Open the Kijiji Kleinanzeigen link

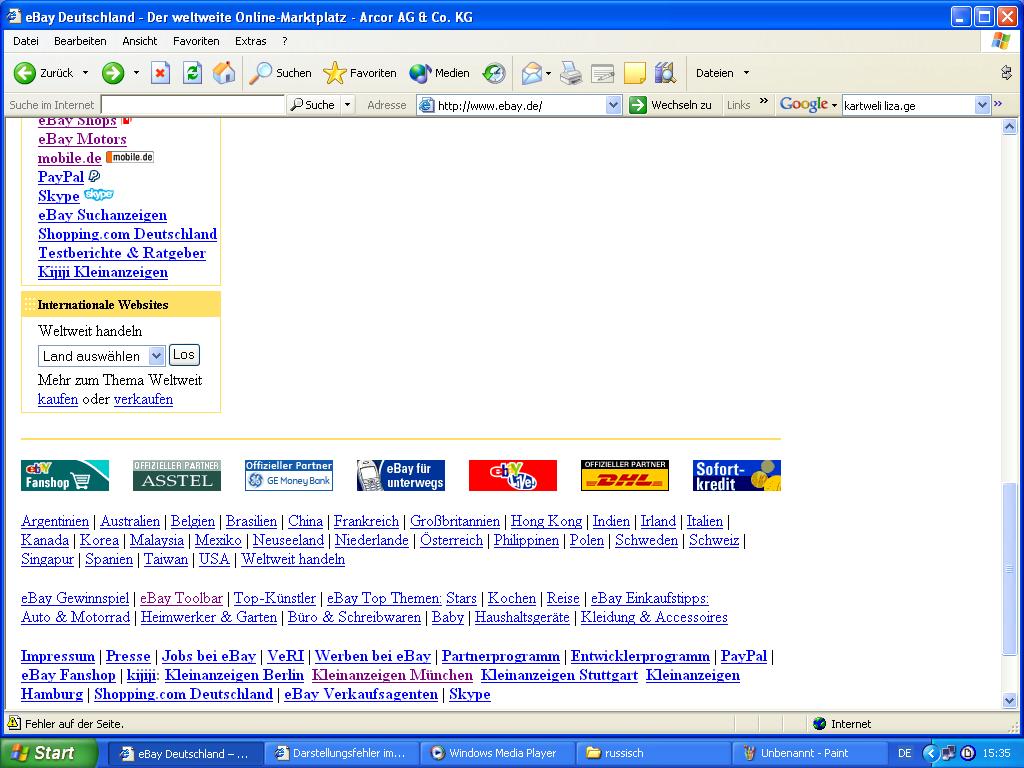(103, 272)
